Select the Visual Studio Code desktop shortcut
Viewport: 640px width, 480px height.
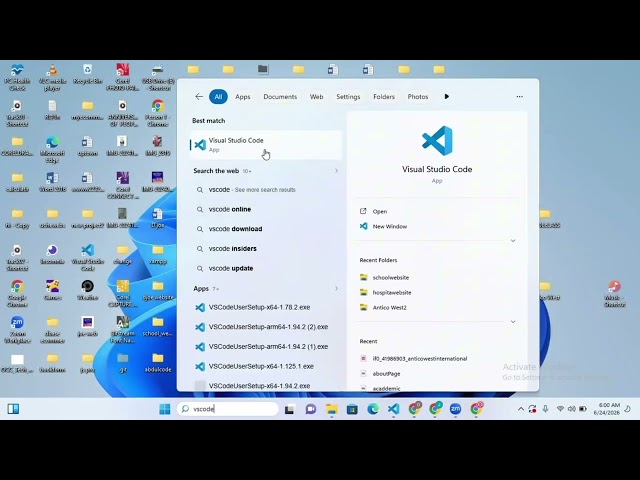click(x=87, y=257)
